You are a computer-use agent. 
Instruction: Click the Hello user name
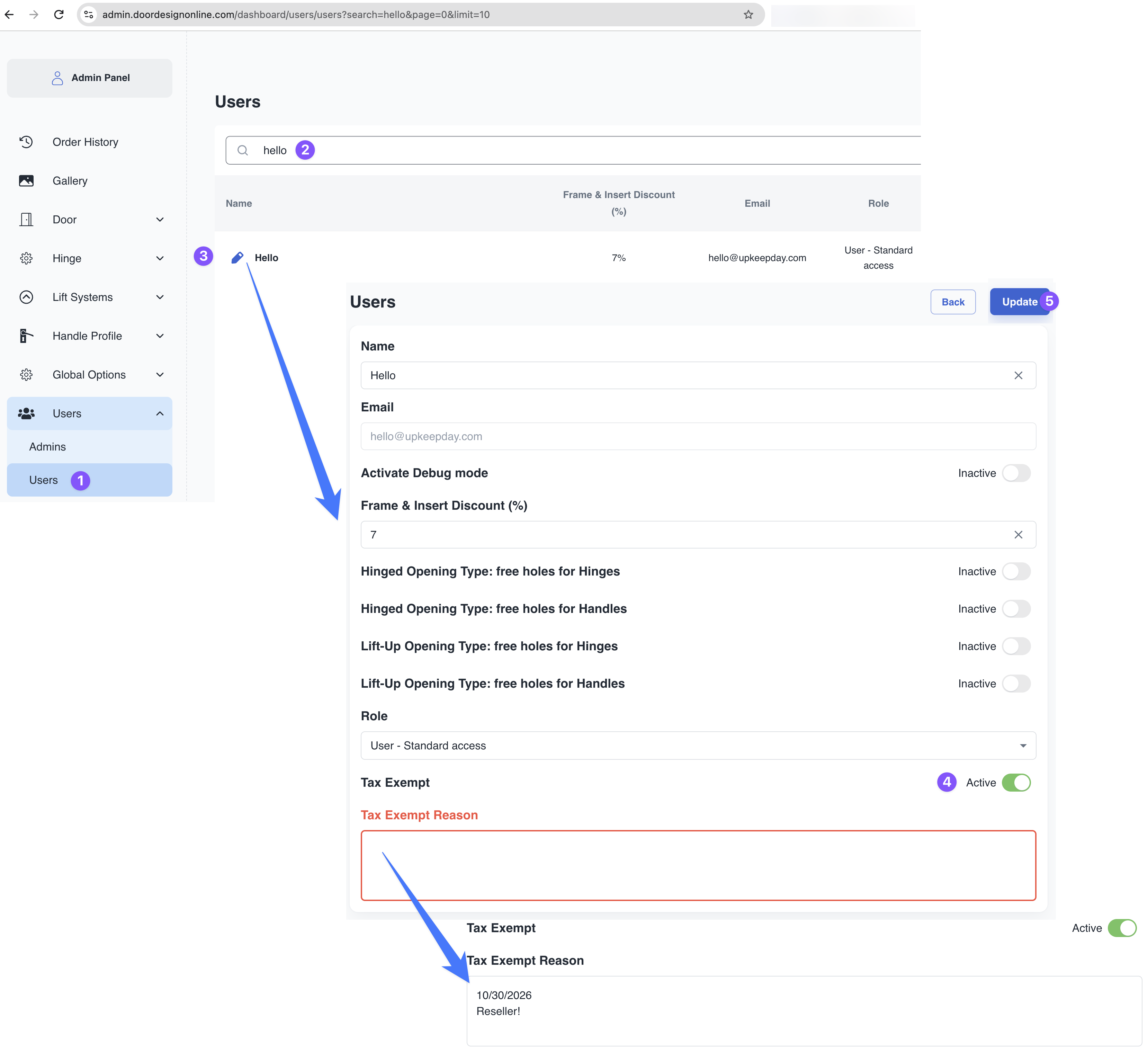pyautogui.click(x=266, y=257)
